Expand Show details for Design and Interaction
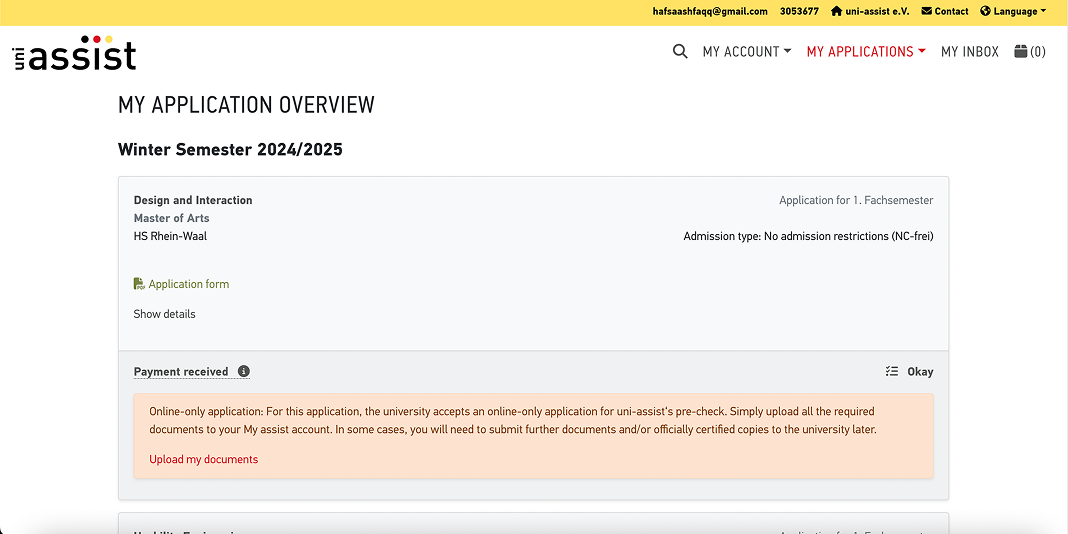This screenshot has height=534, width=1068. (x=164, y=314)
